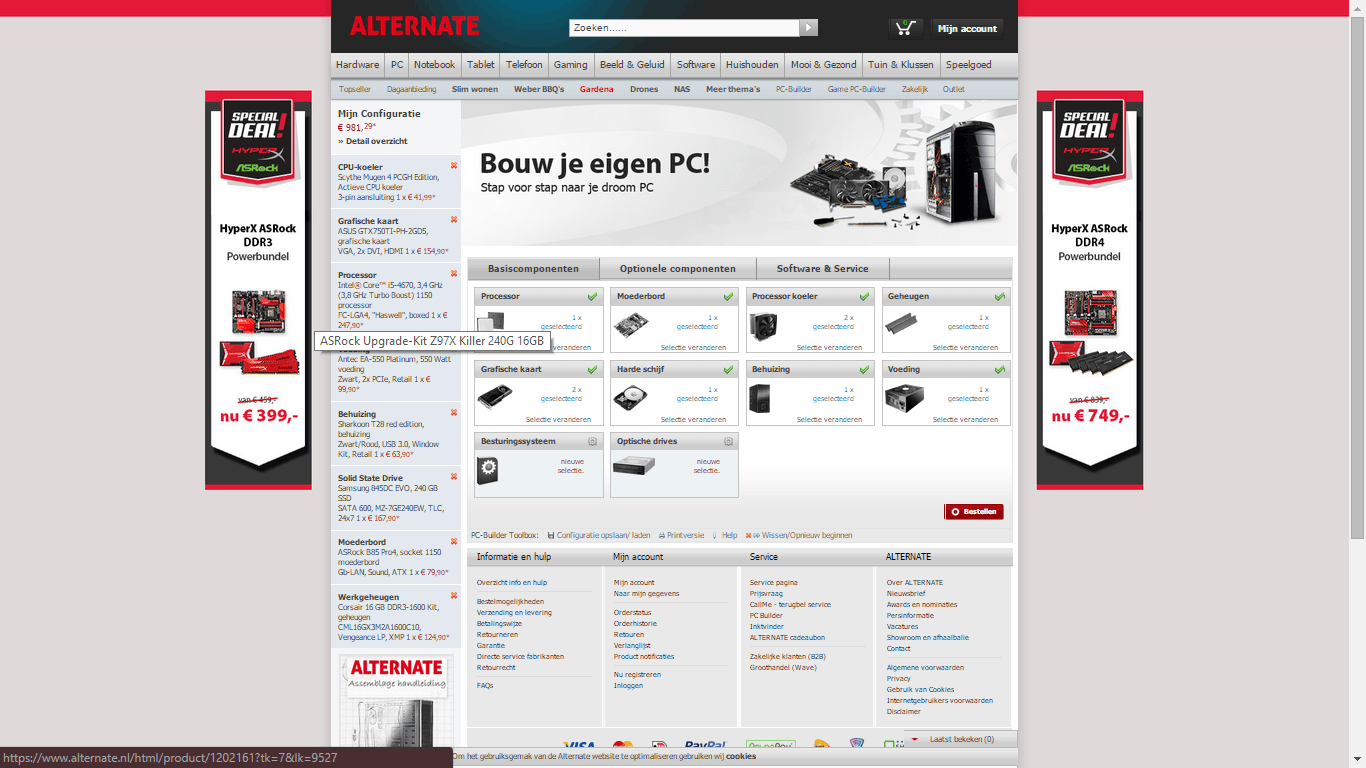Remove Werkgeheugen from configuration sidebar
The width and height of the screenshot is (1366, 768).
click(x=454, y=595)
